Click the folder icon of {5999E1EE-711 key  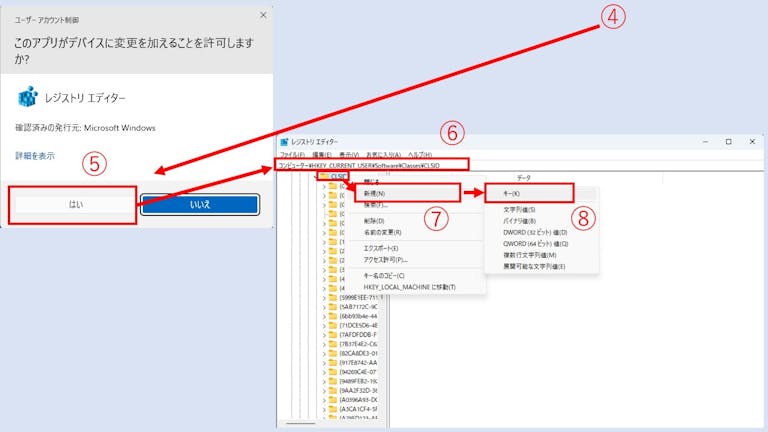click(333, 297)
